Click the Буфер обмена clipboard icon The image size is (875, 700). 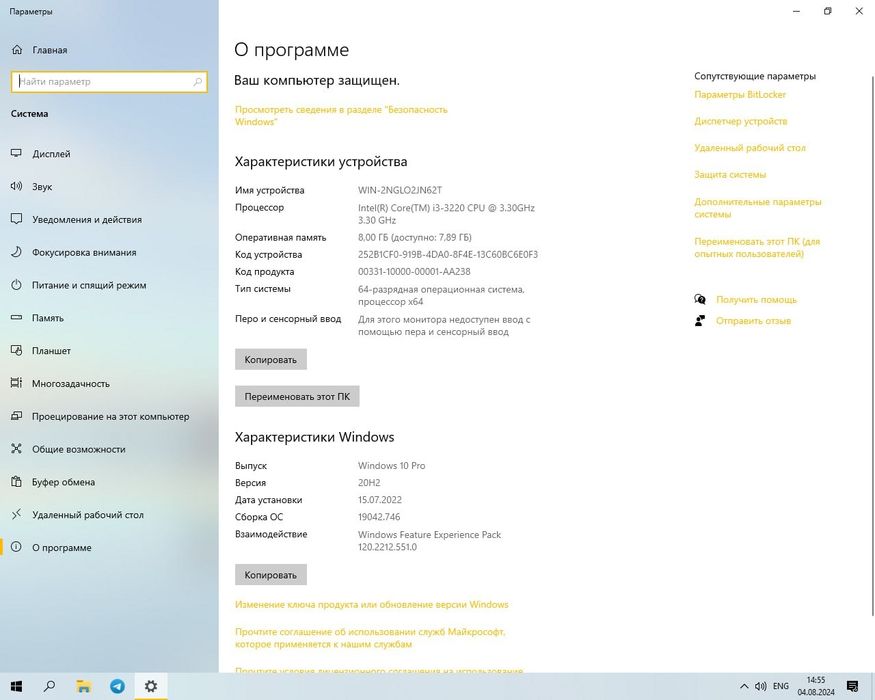[x=16, y=482]
